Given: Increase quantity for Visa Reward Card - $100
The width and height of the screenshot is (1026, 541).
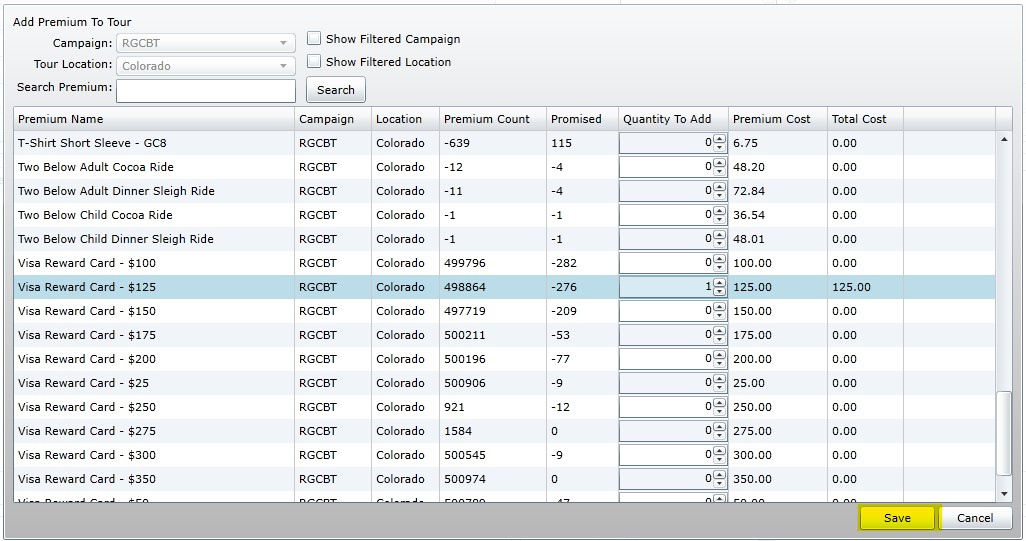Looking at the screenshot, I should (x=719, y=259).
